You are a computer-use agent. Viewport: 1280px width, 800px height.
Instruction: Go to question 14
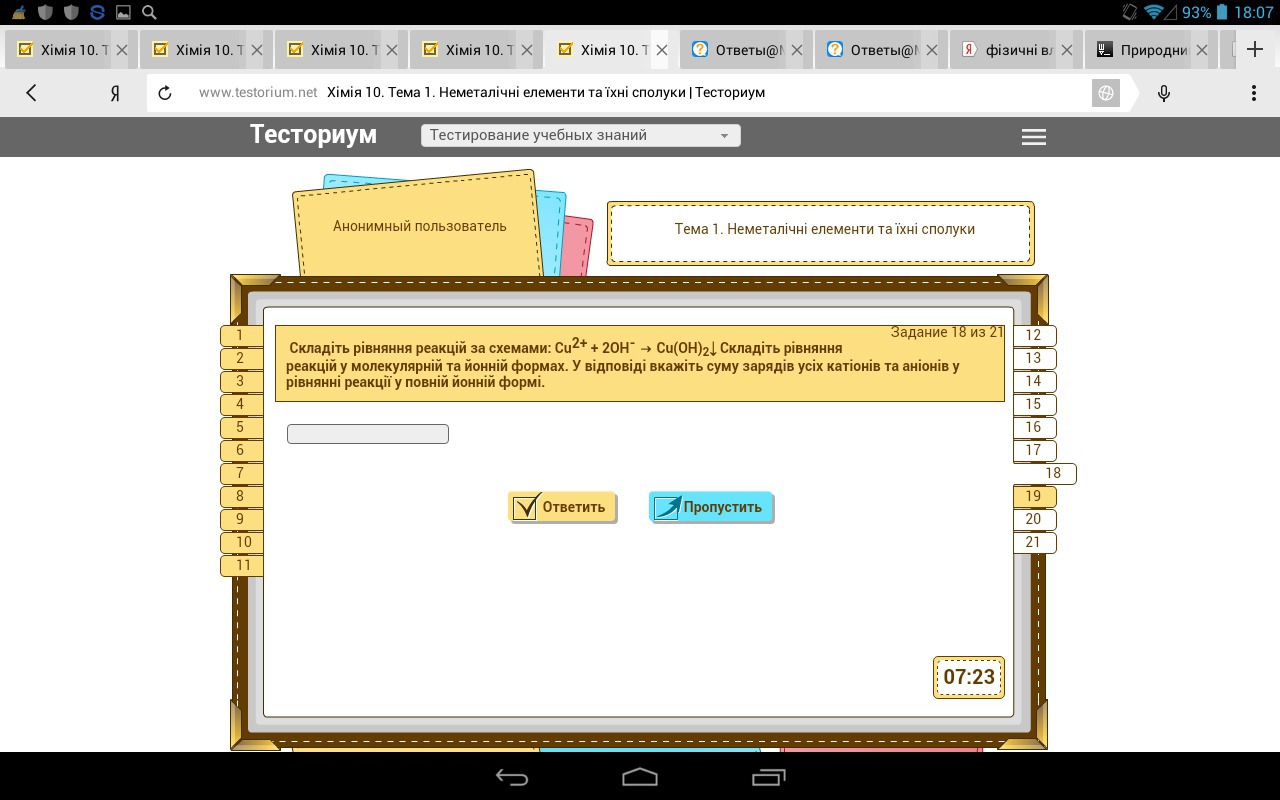pos(1034,381)
